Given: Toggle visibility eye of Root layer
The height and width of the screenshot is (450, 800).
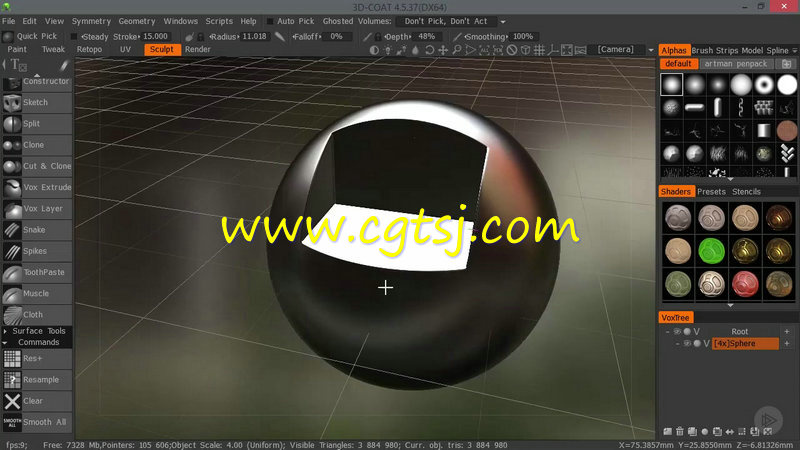Looking at the screenshot, I should (677, 332).
